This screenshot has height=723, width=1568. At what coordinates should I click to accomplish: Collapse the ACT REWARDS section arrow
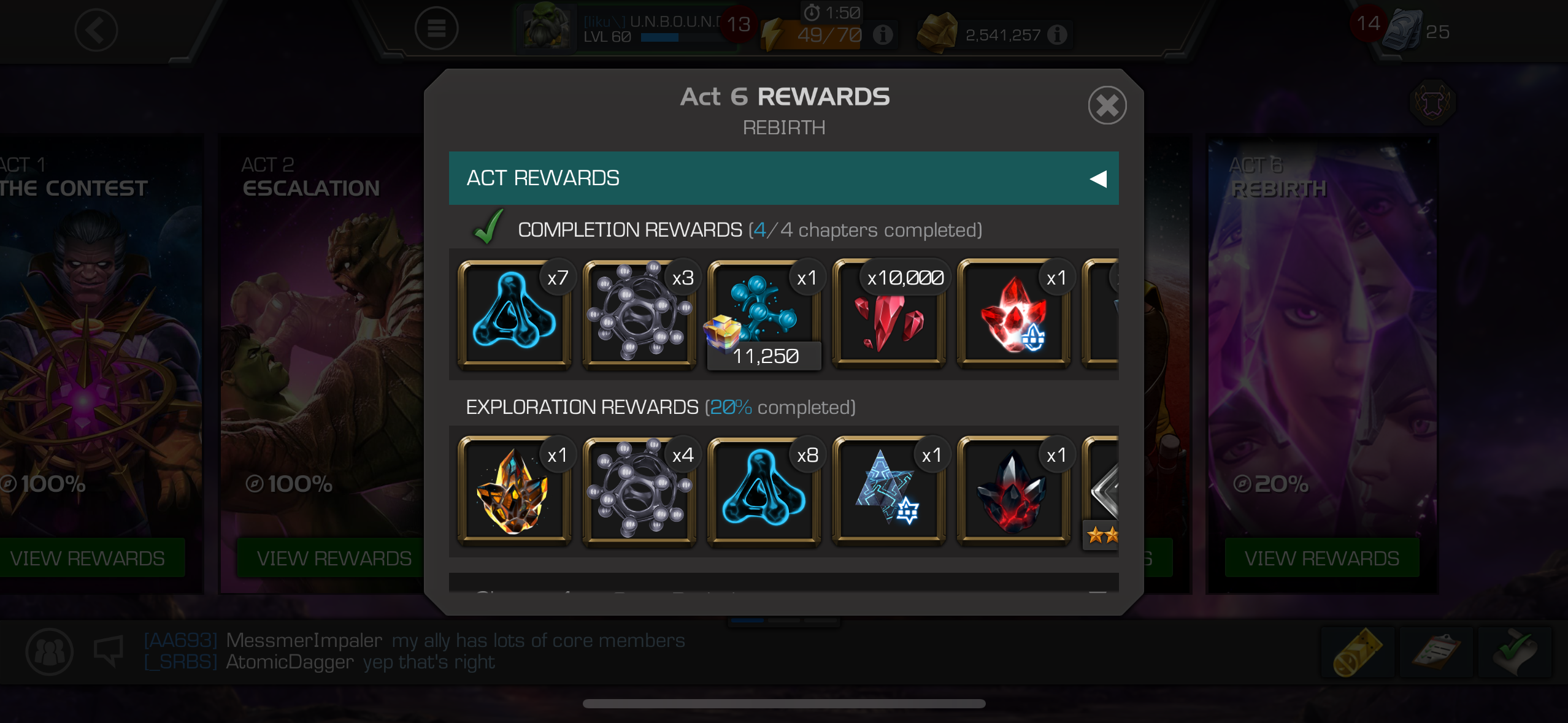[1097, 178]
